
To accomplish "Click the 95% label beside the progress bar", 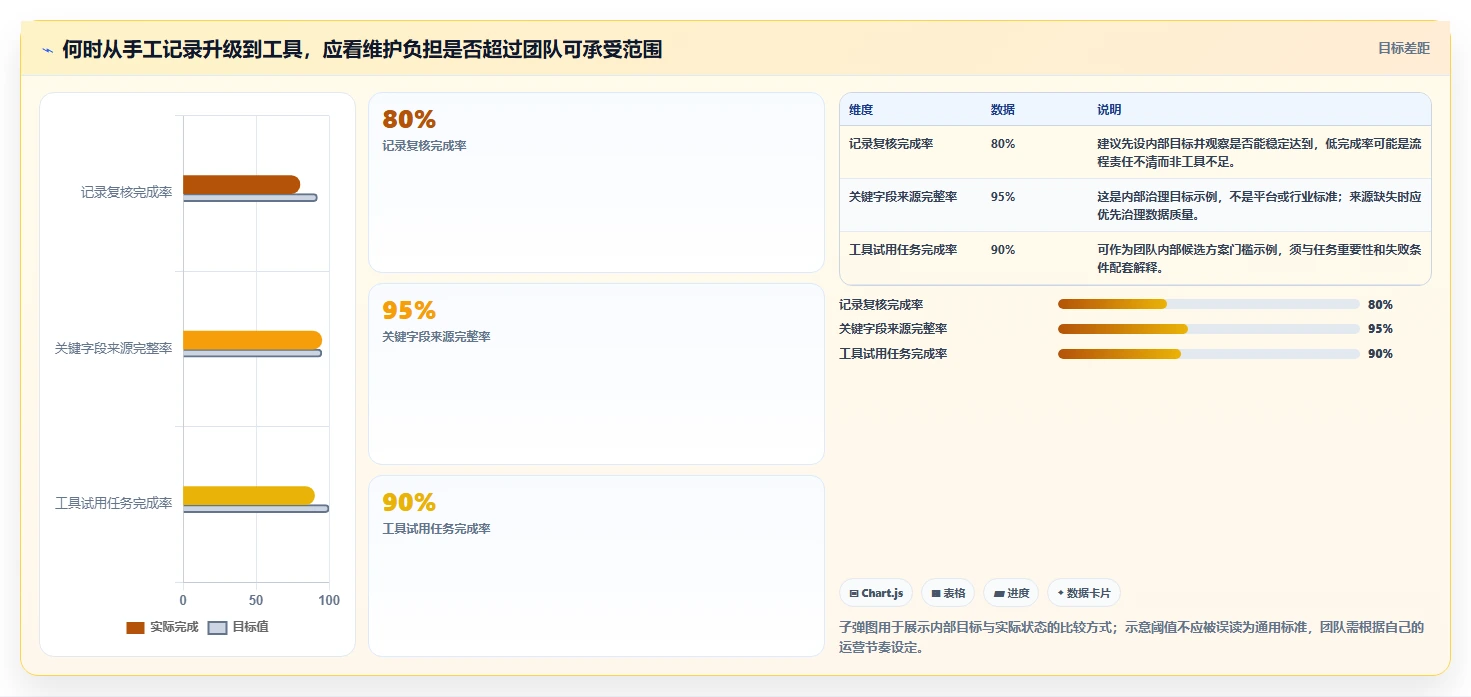I will 1380,329.
